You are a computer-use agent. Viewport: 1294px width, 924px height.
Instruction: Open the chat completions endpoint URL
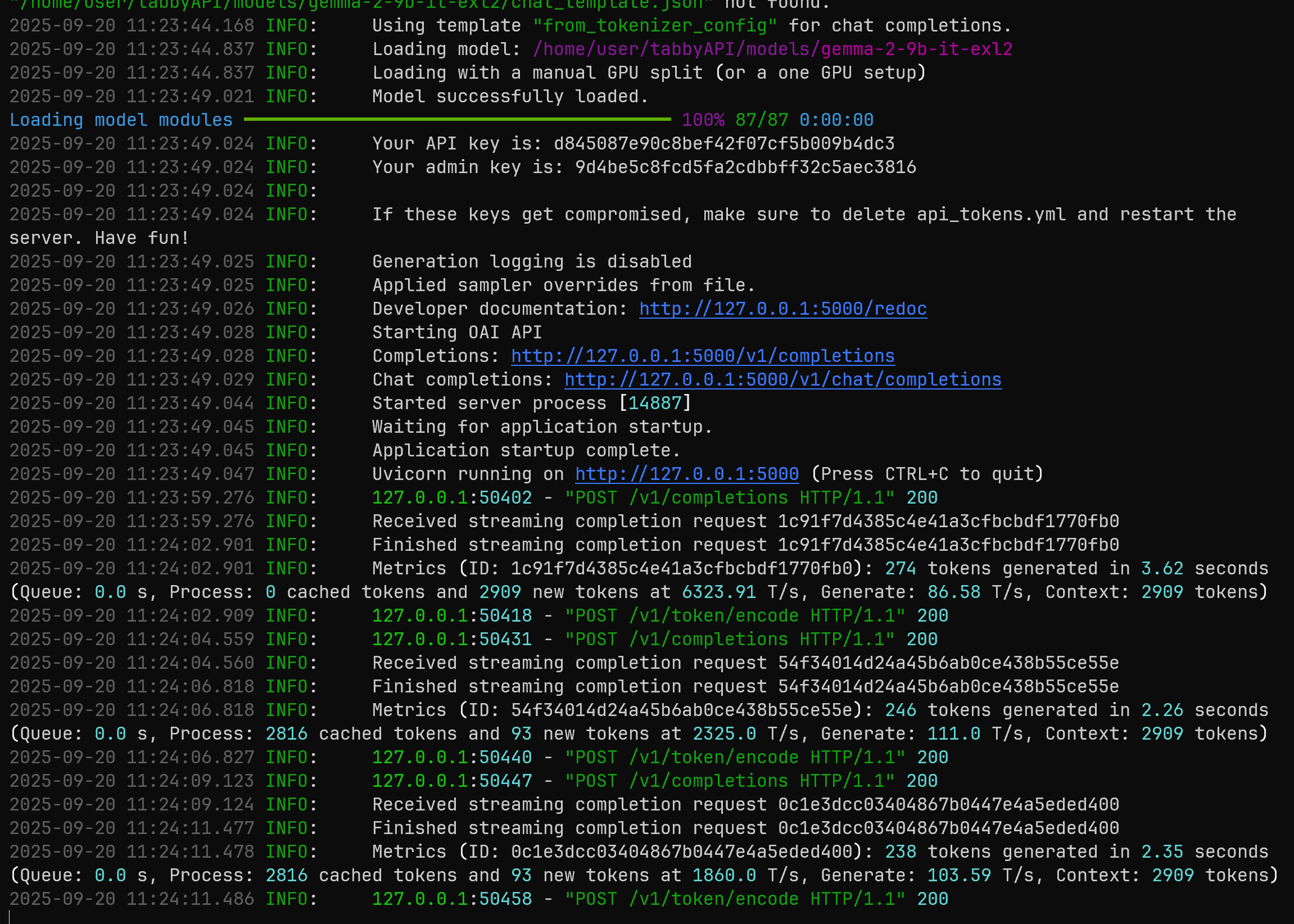point(782,380)
